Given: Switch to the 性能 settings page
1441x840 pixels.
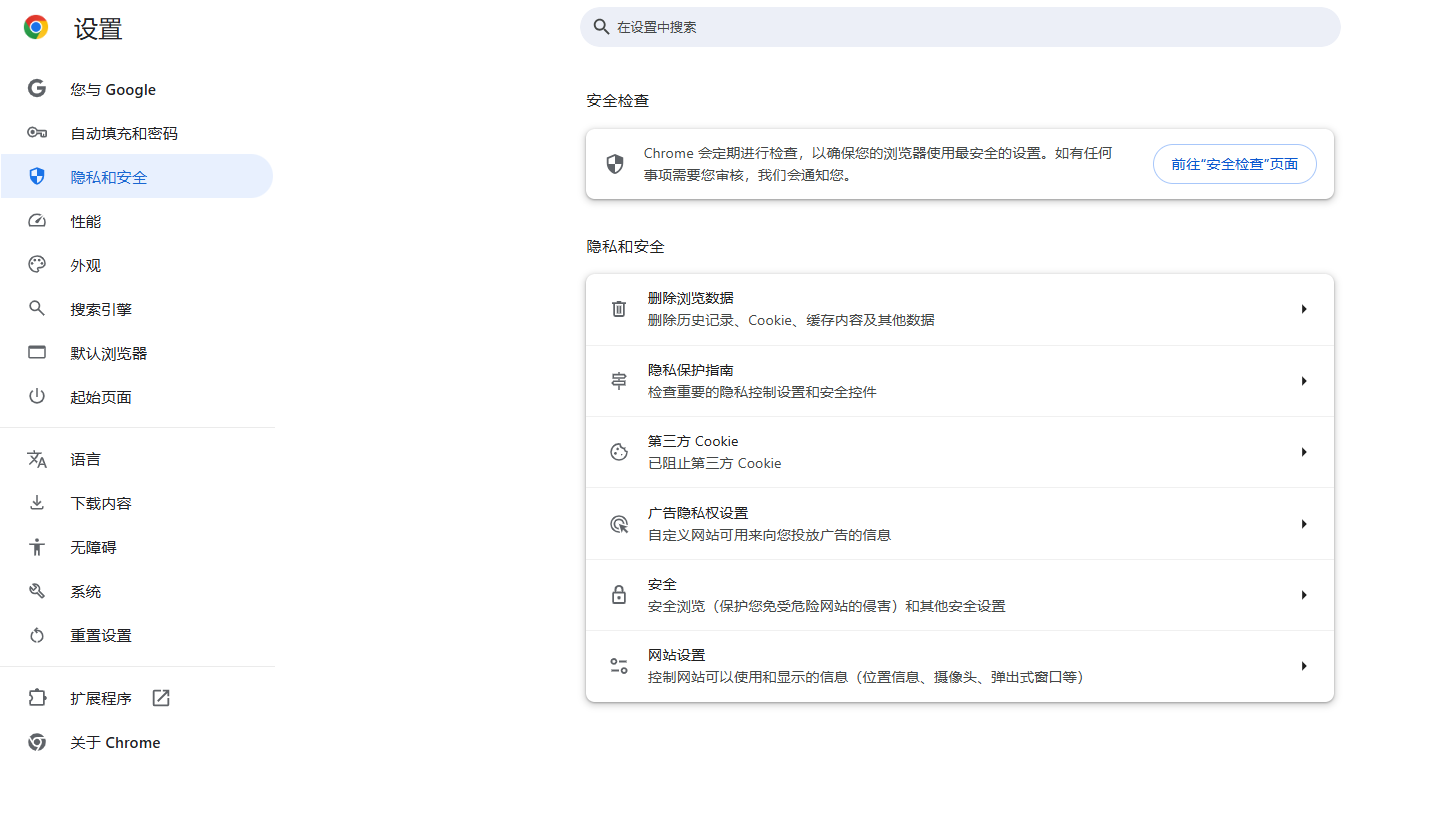Looking at the screenshot, I should 136,221.
